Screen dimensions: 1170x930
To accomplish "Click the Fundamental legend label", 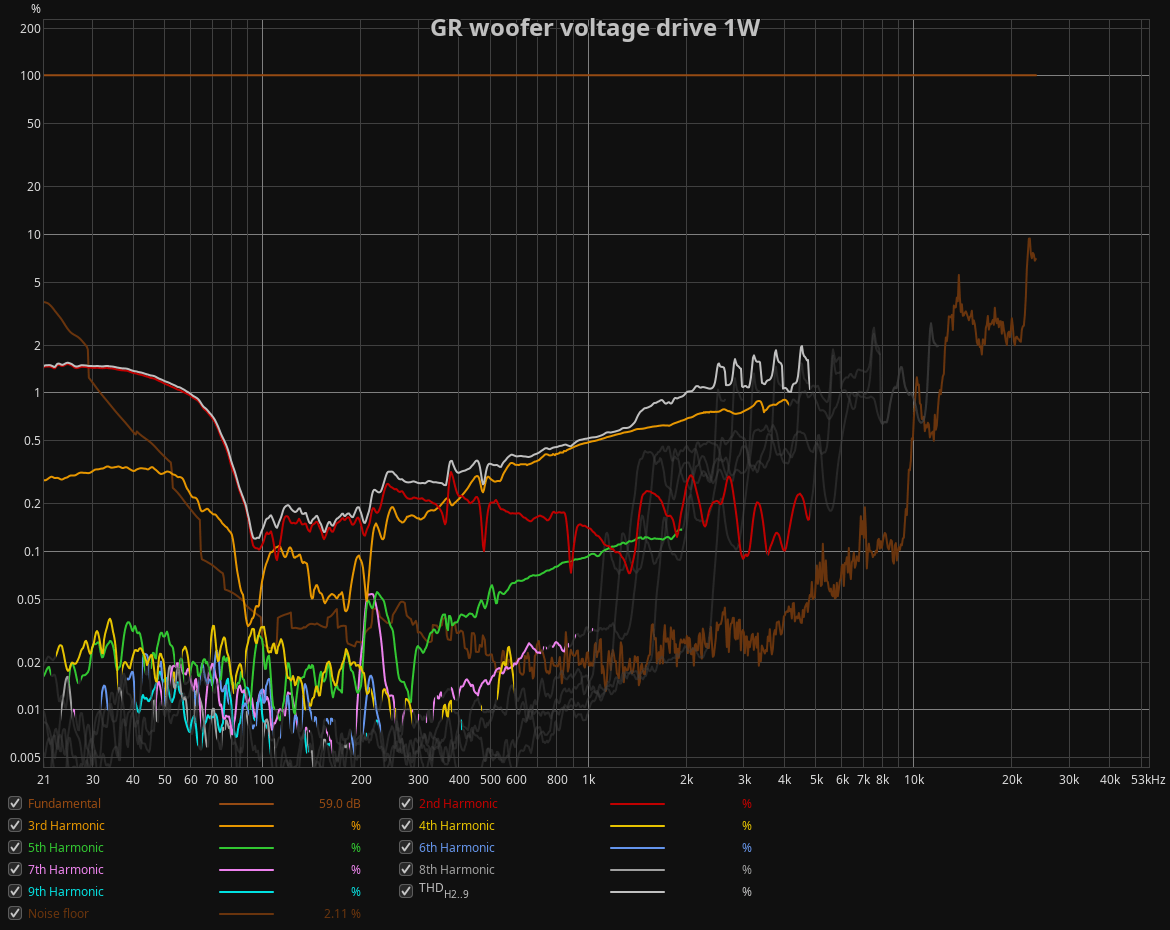I will (64, 804).
